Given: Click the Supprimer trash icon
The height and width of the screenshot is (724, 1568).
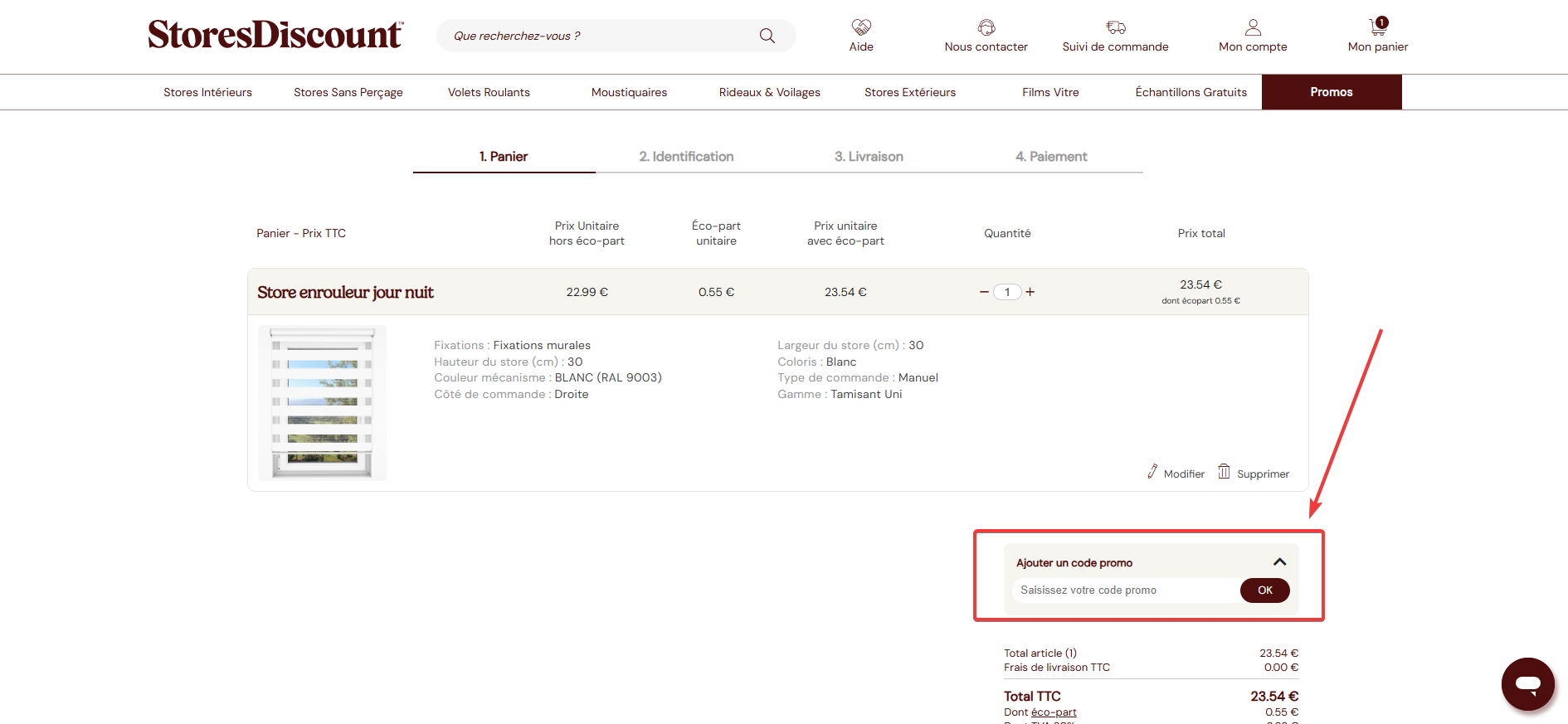Looking at the screenshot, I should click(x=1224, y=471).
